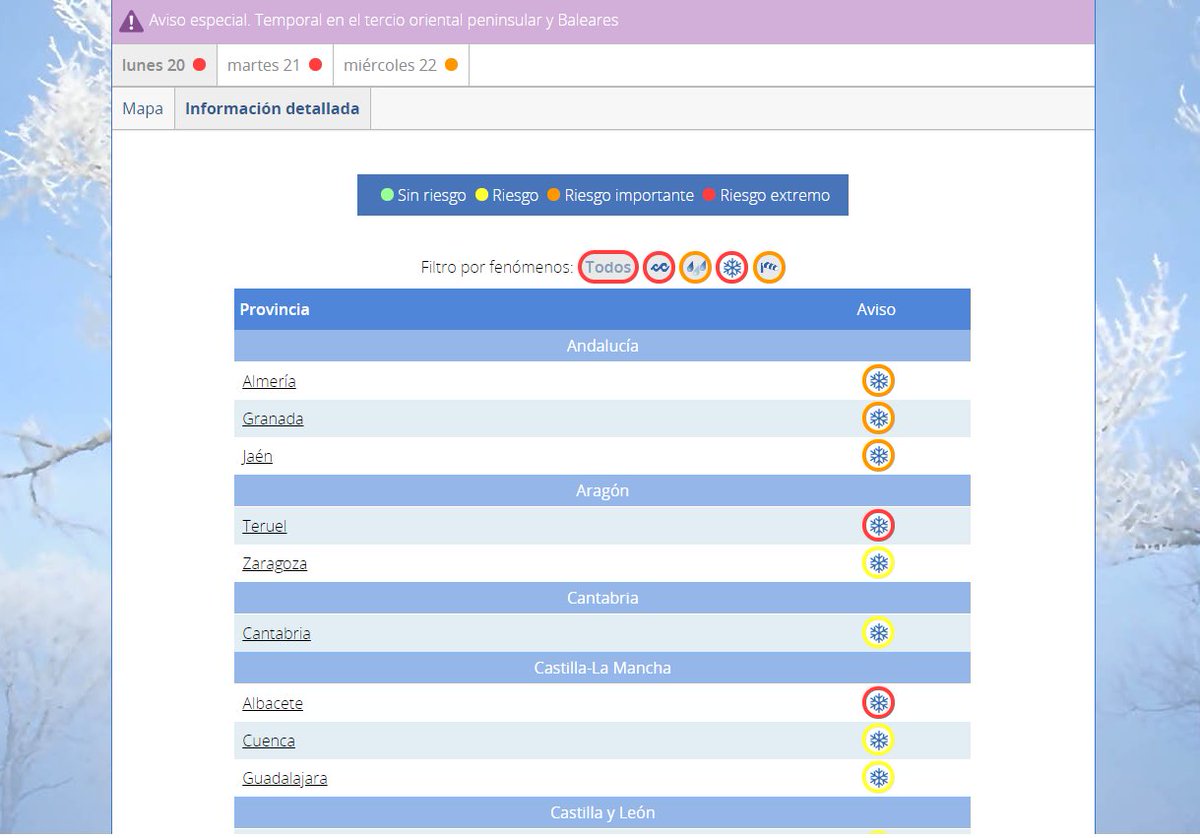This screenshot has height=838, width=1200.
Task: Click the Aviso column header
Action: [876, 310]
